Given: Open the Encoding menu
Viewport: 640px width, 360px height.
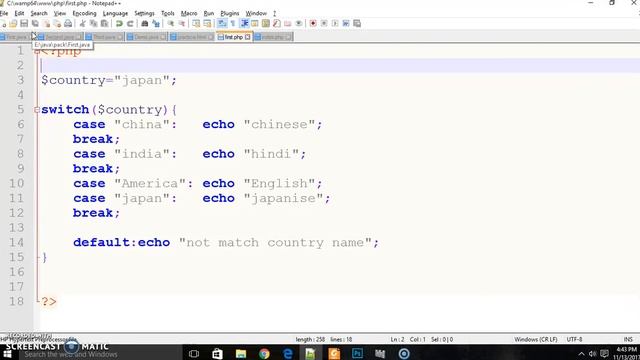Looking at the screenshot, I should (84, 13).
